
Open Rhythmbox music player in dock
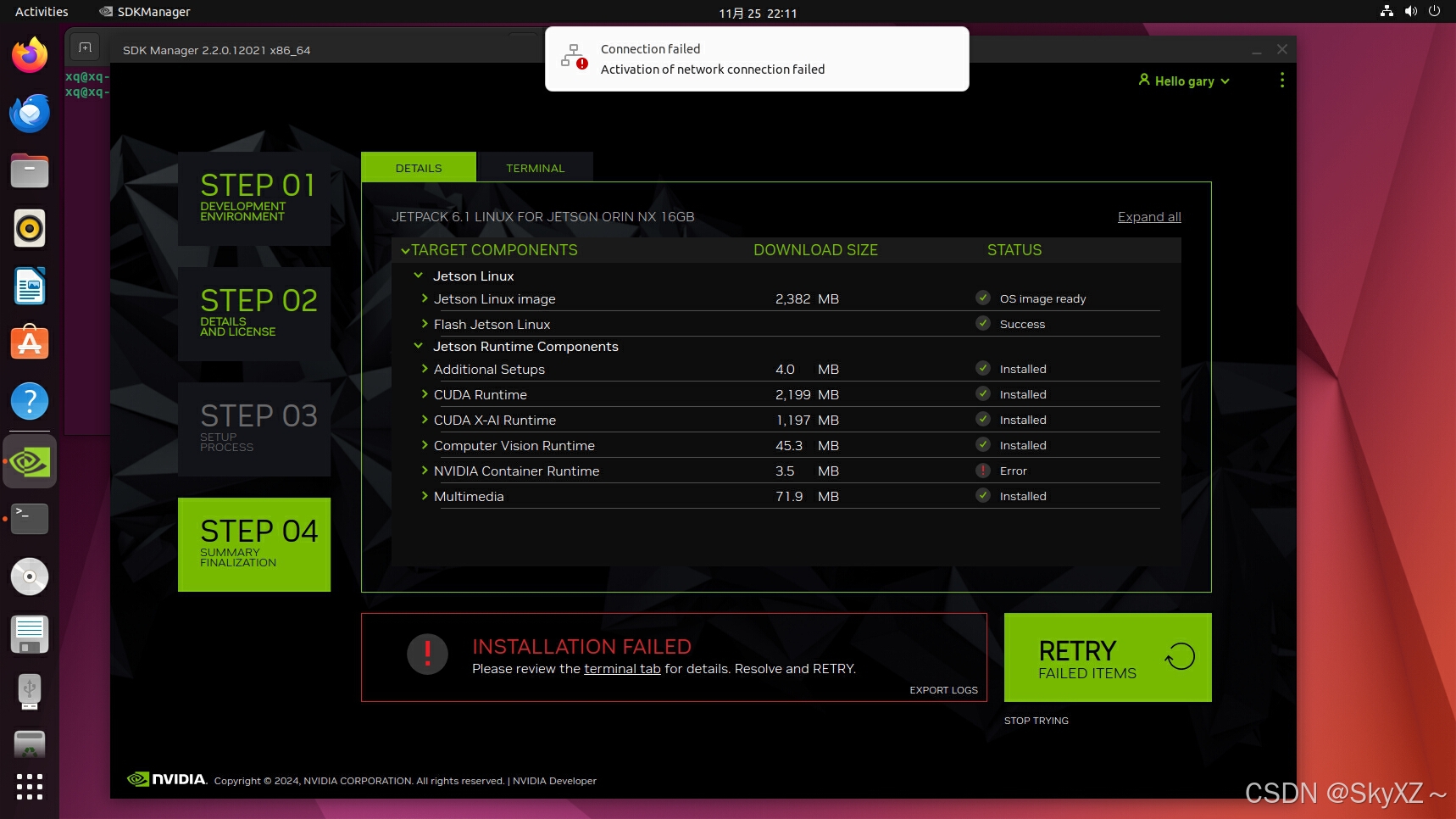tap(30, 228)
